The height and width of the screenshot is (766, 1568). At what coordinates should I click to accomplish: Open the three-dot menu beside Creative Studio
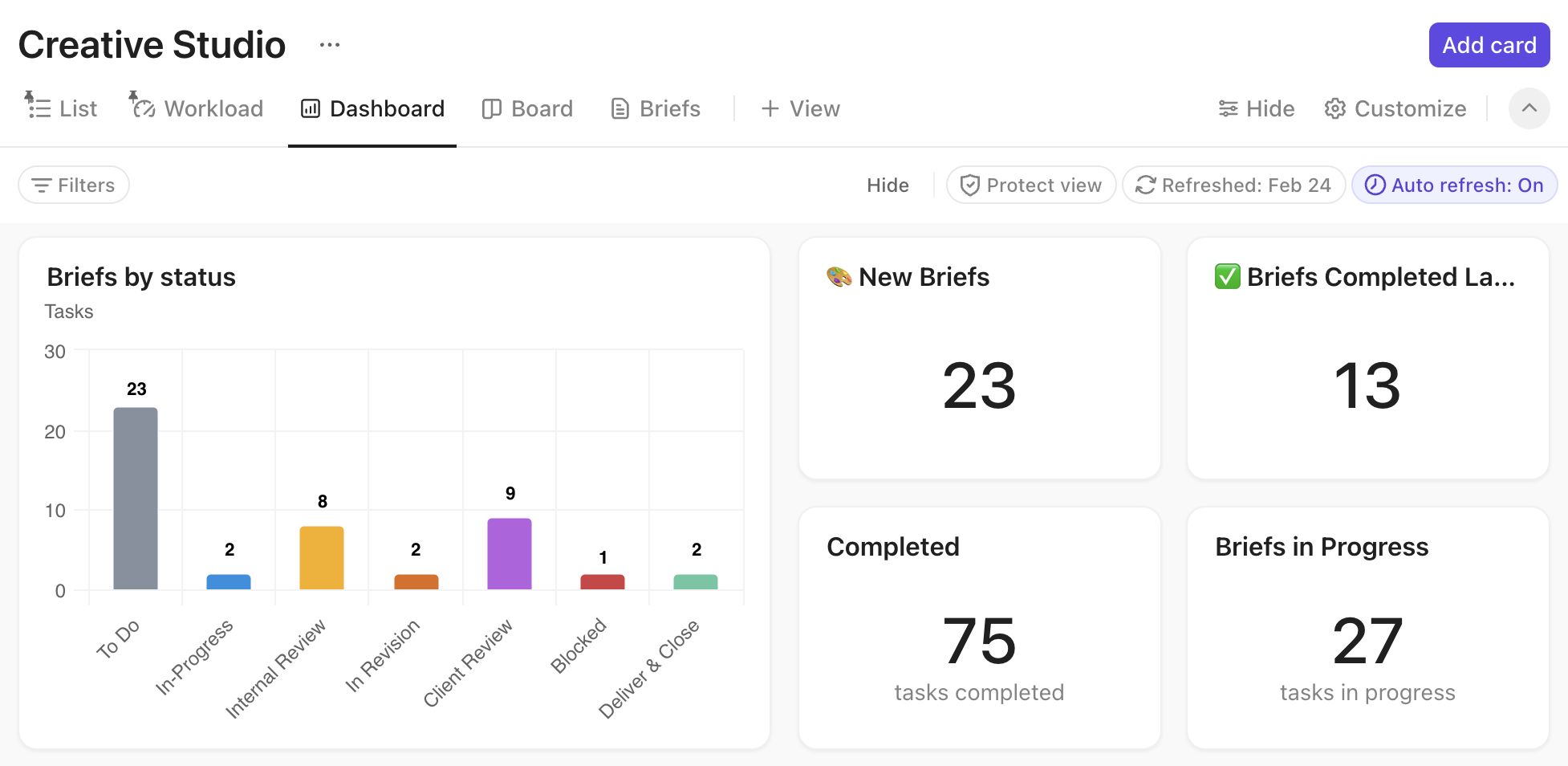point(329,45)
